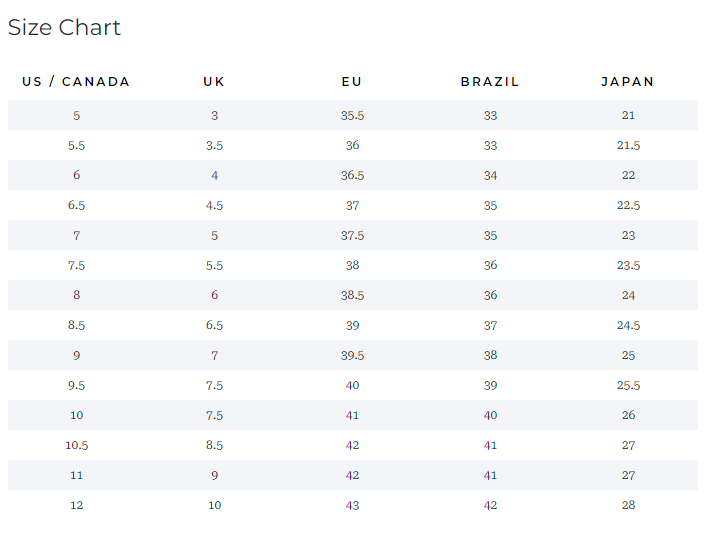Click the UK column header
The height and width of the screenshot is (559, 716).
click(214, 82)
